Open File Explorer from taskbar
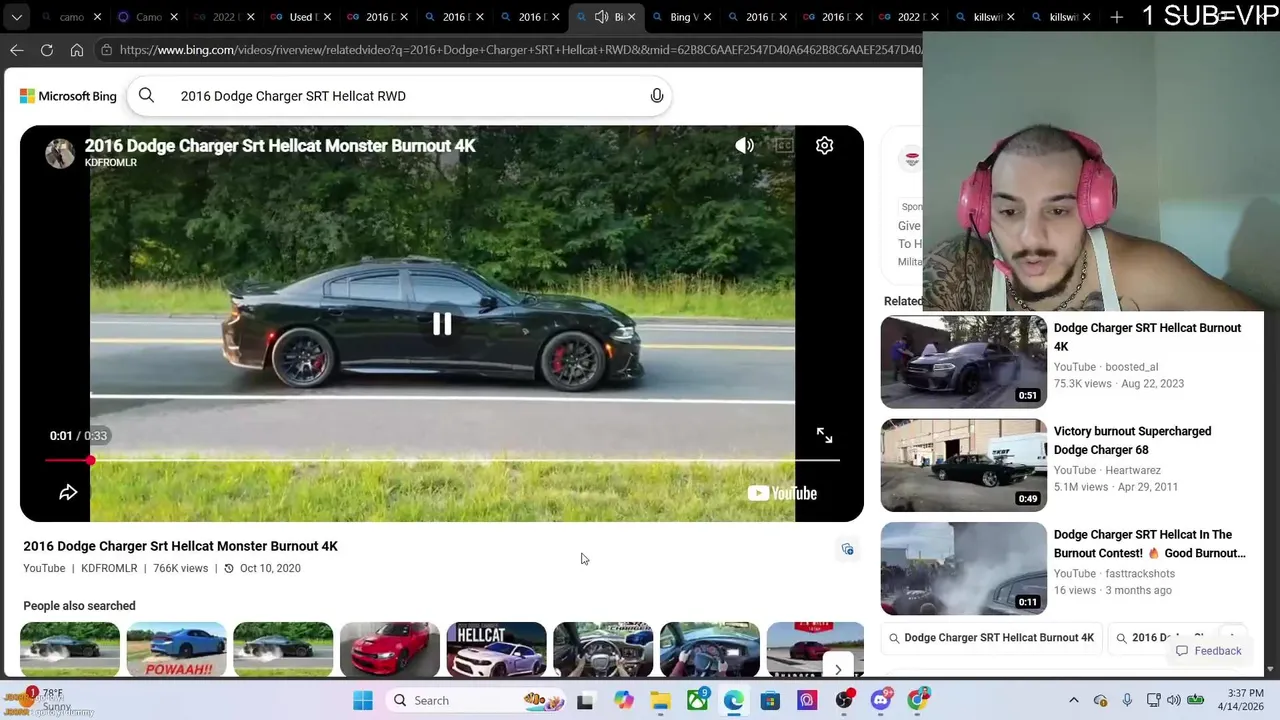Viewport: 1280px width, 720px height. 660,700
